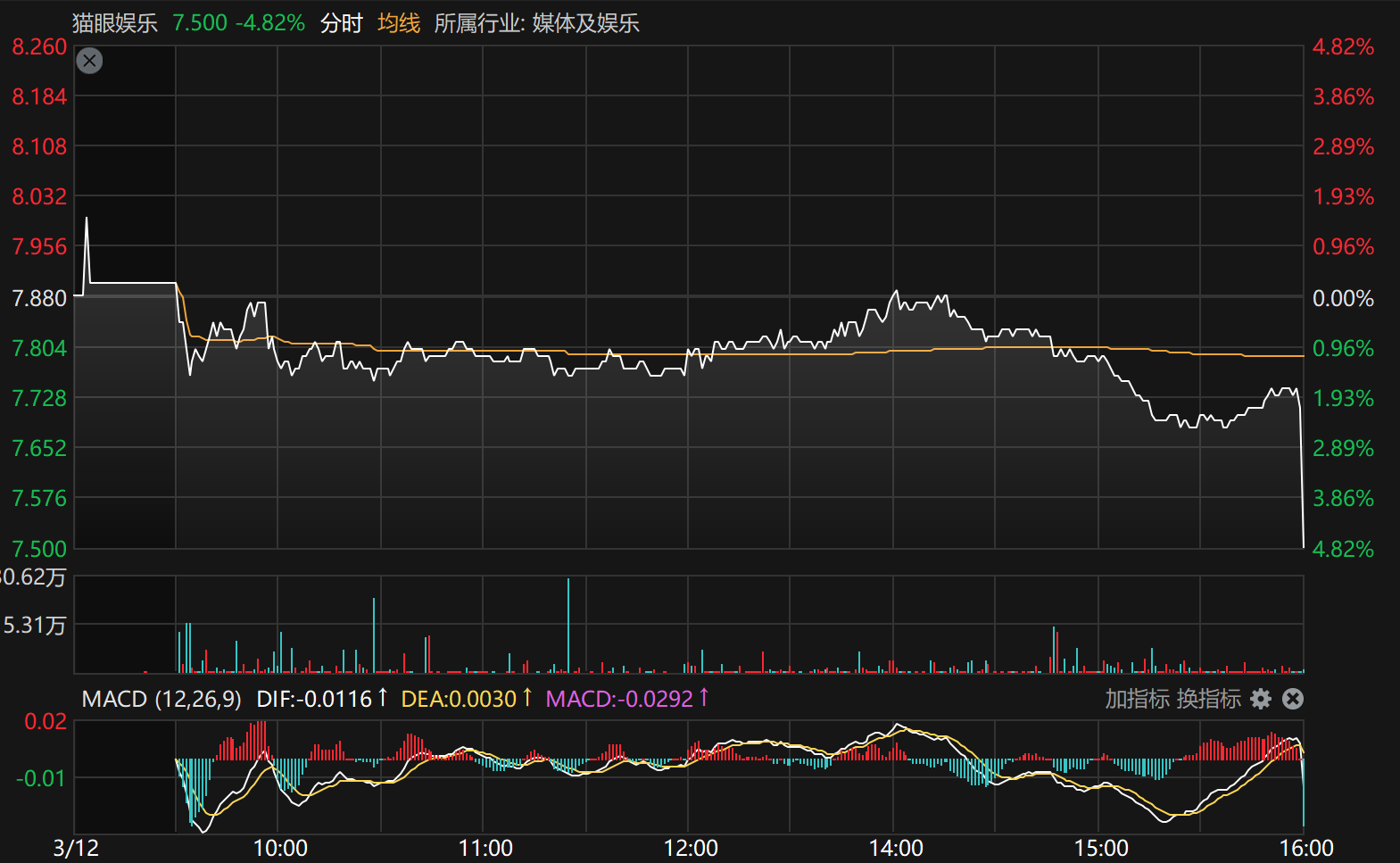This screenshot has height=863, width=1400.
Task: Click the 5.31万 volume axis label
Action: 35,626
